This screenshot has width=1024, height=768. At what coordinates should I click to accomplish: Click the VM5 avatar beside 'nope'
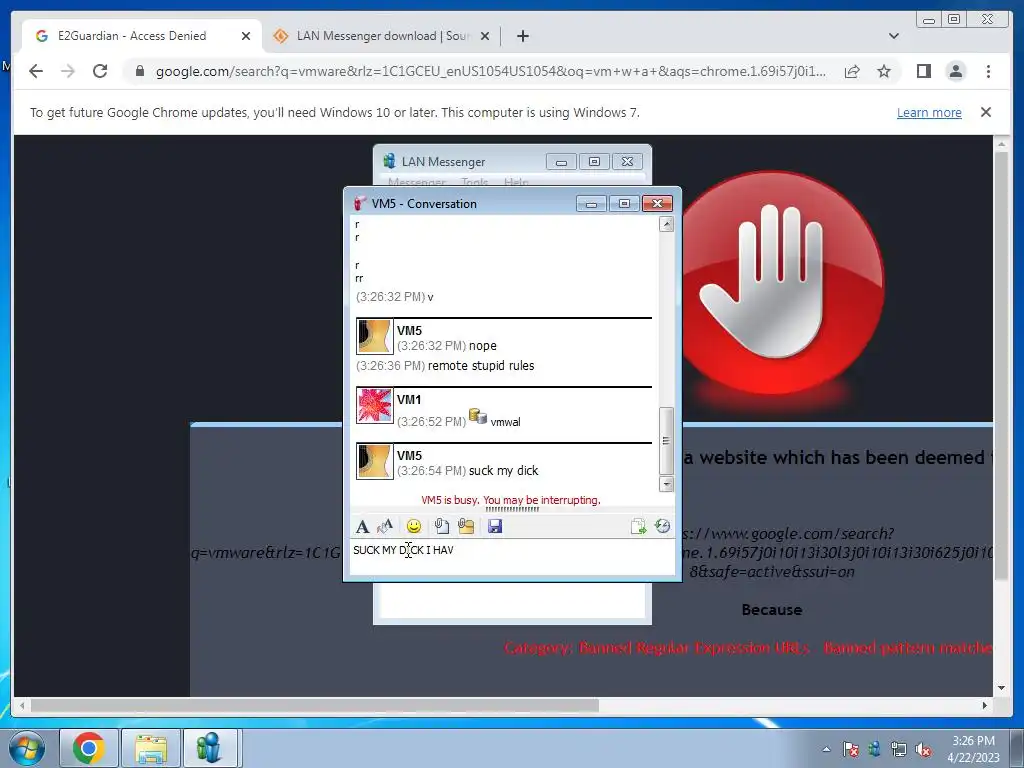tap(375, 336)
